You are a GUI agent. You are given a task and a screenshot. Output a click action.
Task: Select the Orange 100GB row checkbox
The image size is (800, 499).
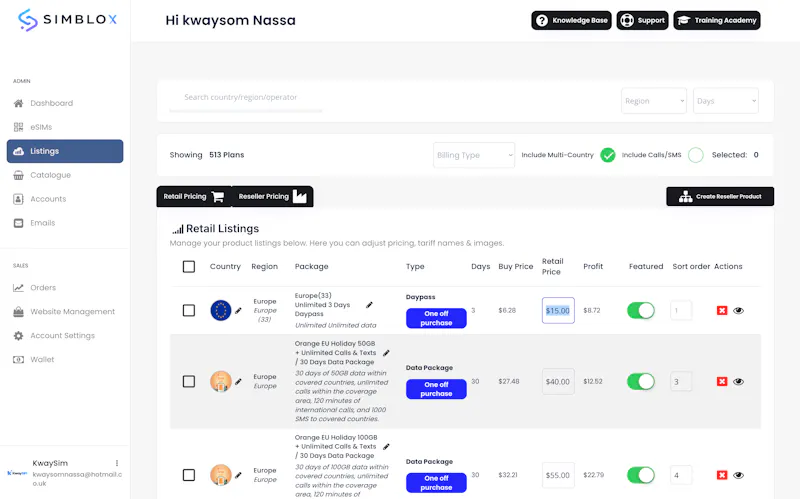[x=189, y=475]
